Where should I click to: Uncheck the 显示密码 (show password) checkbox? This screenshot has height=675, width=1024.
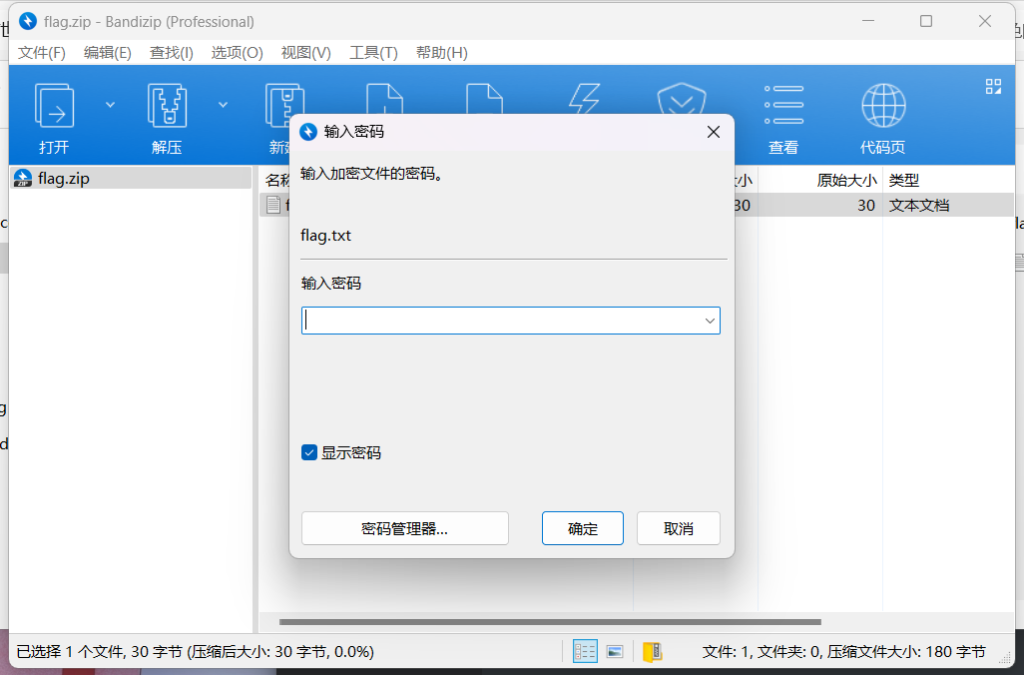coord(309,453)
